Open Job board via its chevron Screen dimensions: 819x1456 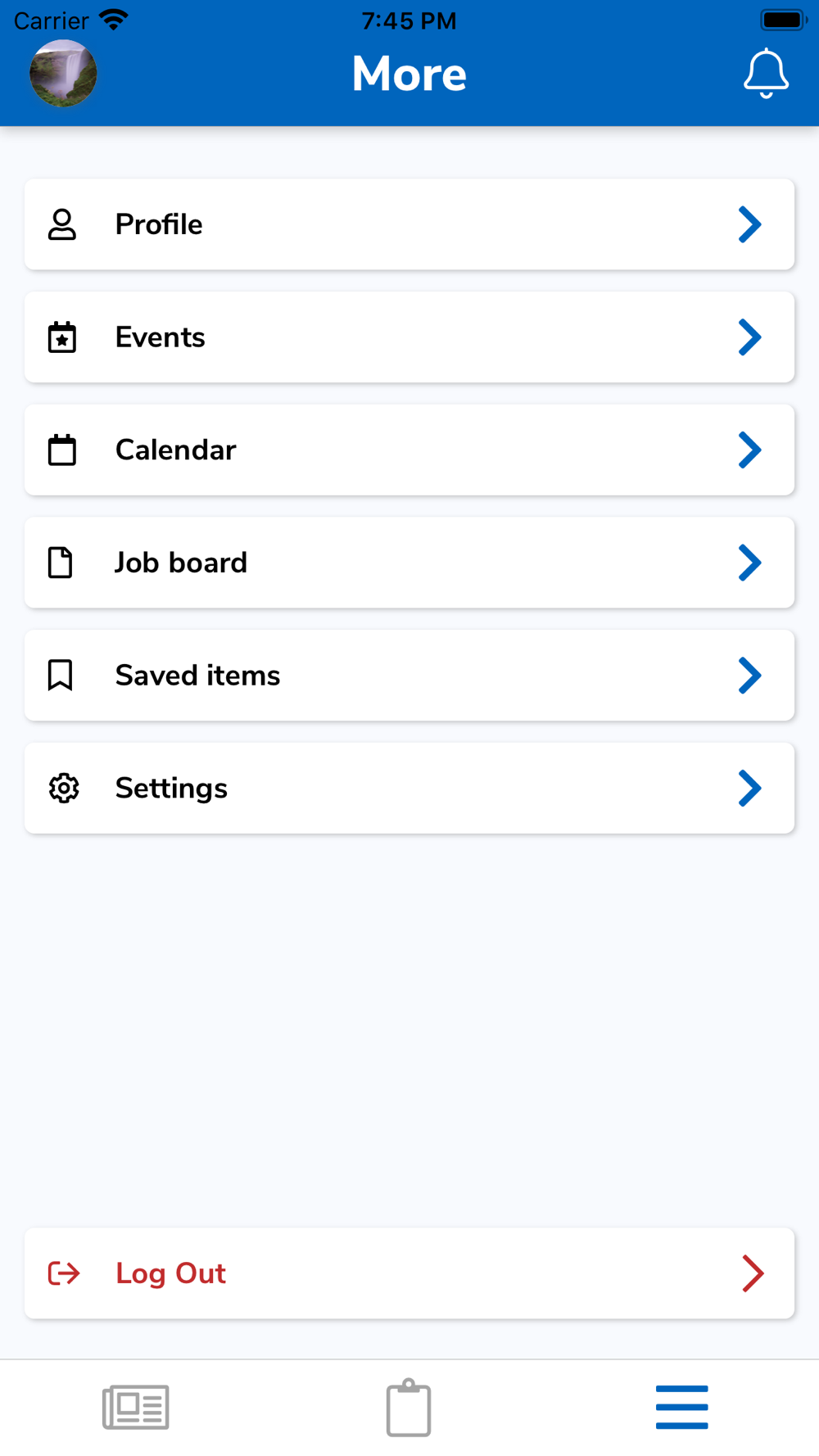750,563
